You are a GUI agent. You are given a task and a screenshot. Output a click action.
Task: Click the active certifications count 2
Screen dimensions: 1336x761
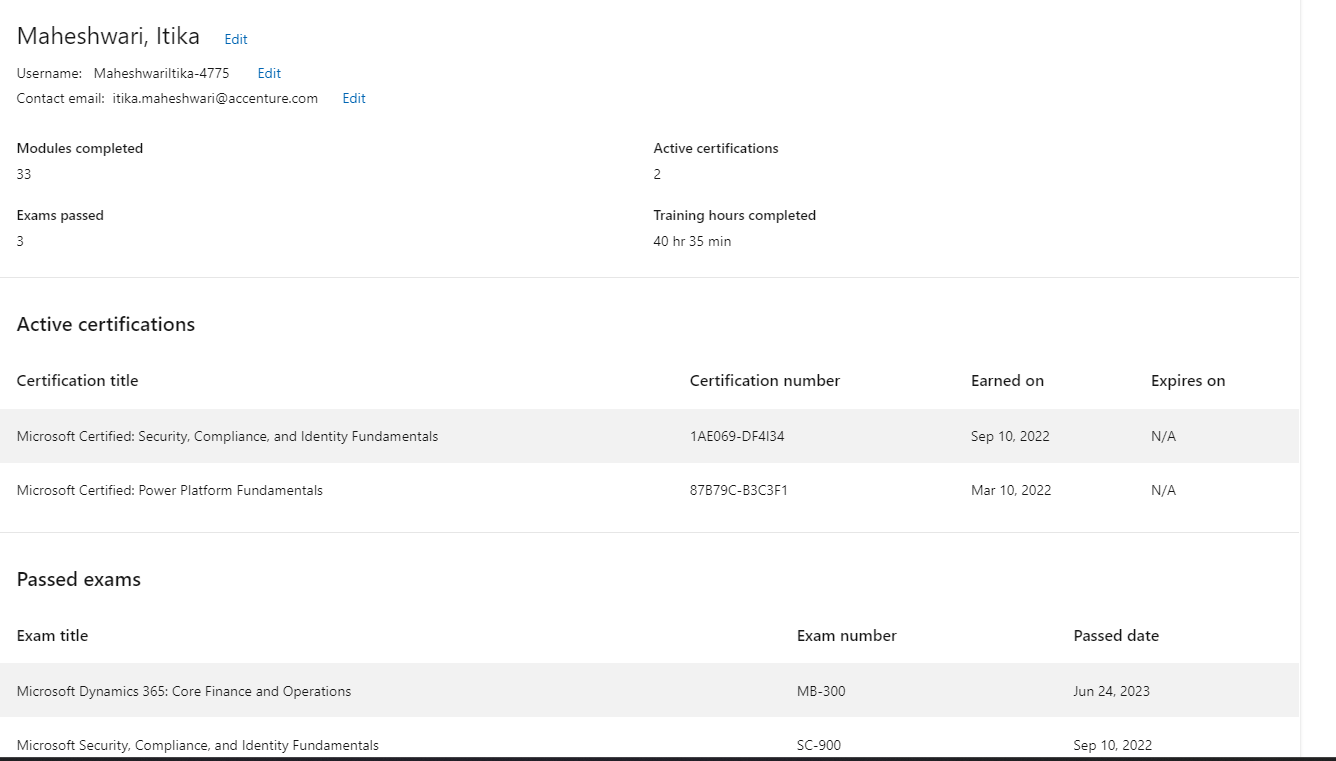[x=657, y=174]
